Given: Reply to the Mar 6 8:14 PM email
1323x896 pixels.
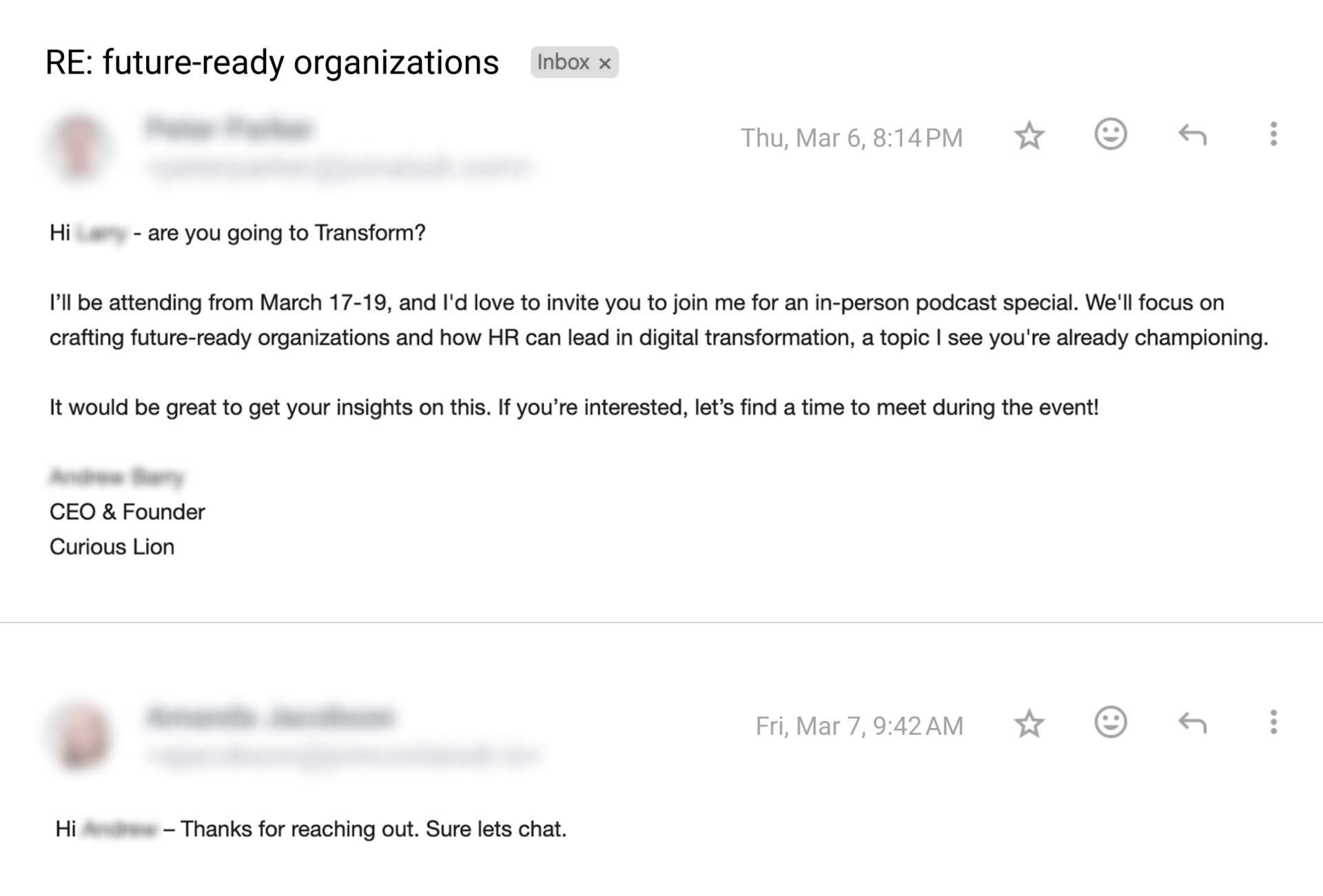Looking at the screenshot, I should (1192, 135).
